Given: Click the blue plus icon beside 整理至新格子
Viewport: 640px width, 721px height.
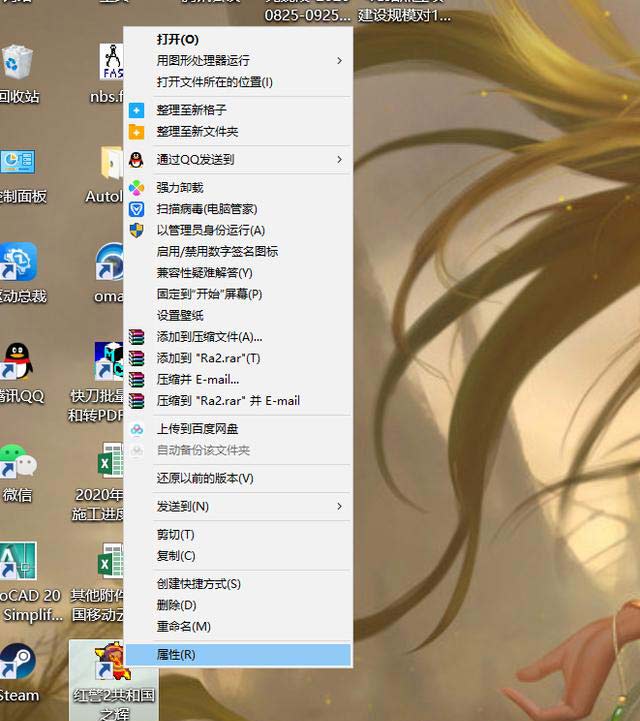Looking at the screenshot, I should tap(136, 110).
